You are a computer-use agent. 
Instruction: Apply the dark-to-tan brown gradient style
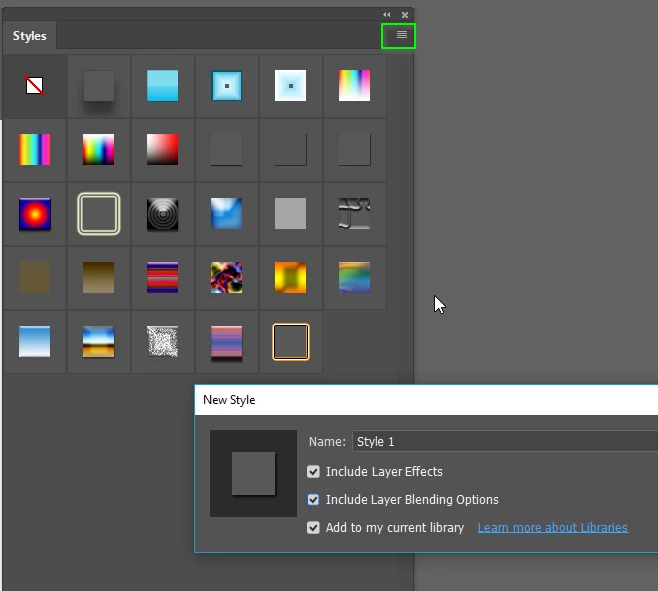point(99,278)
